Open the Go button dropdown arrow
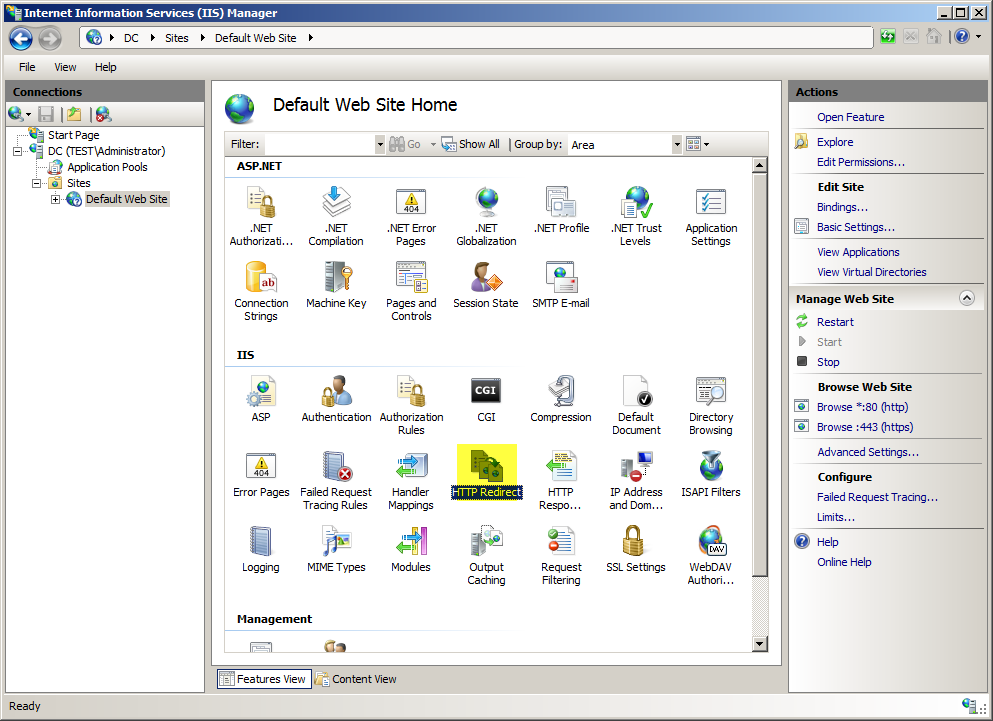This screenshot has height=721, width=993. (x=433, y=144)
